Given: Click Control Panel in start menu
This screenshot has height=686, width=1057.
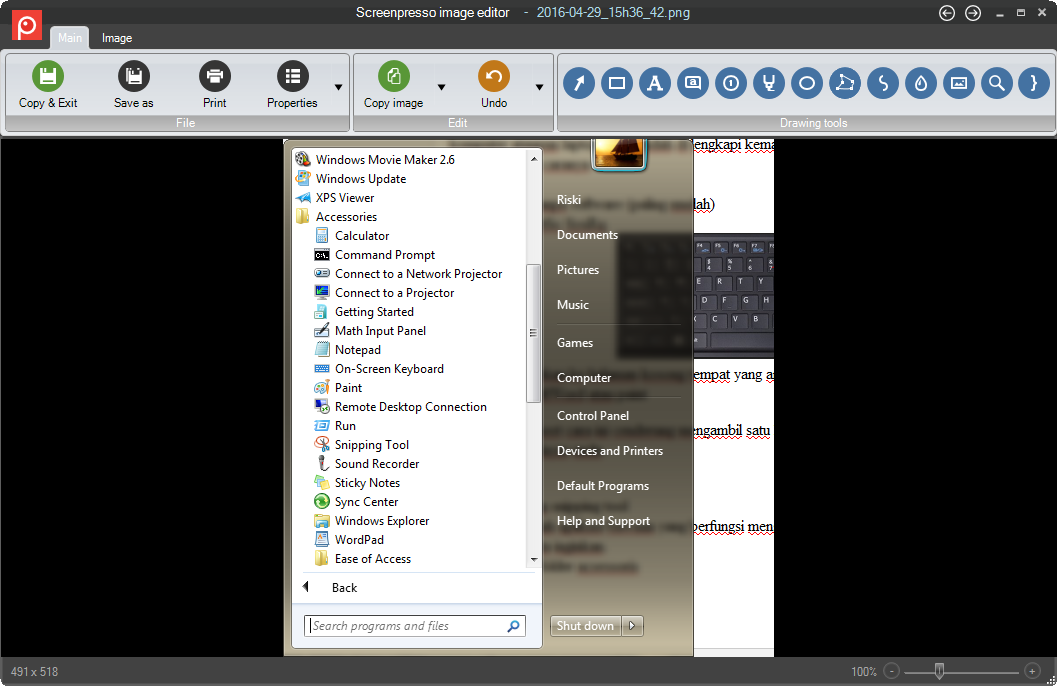Looking at the screenshot, I should 593,416.
